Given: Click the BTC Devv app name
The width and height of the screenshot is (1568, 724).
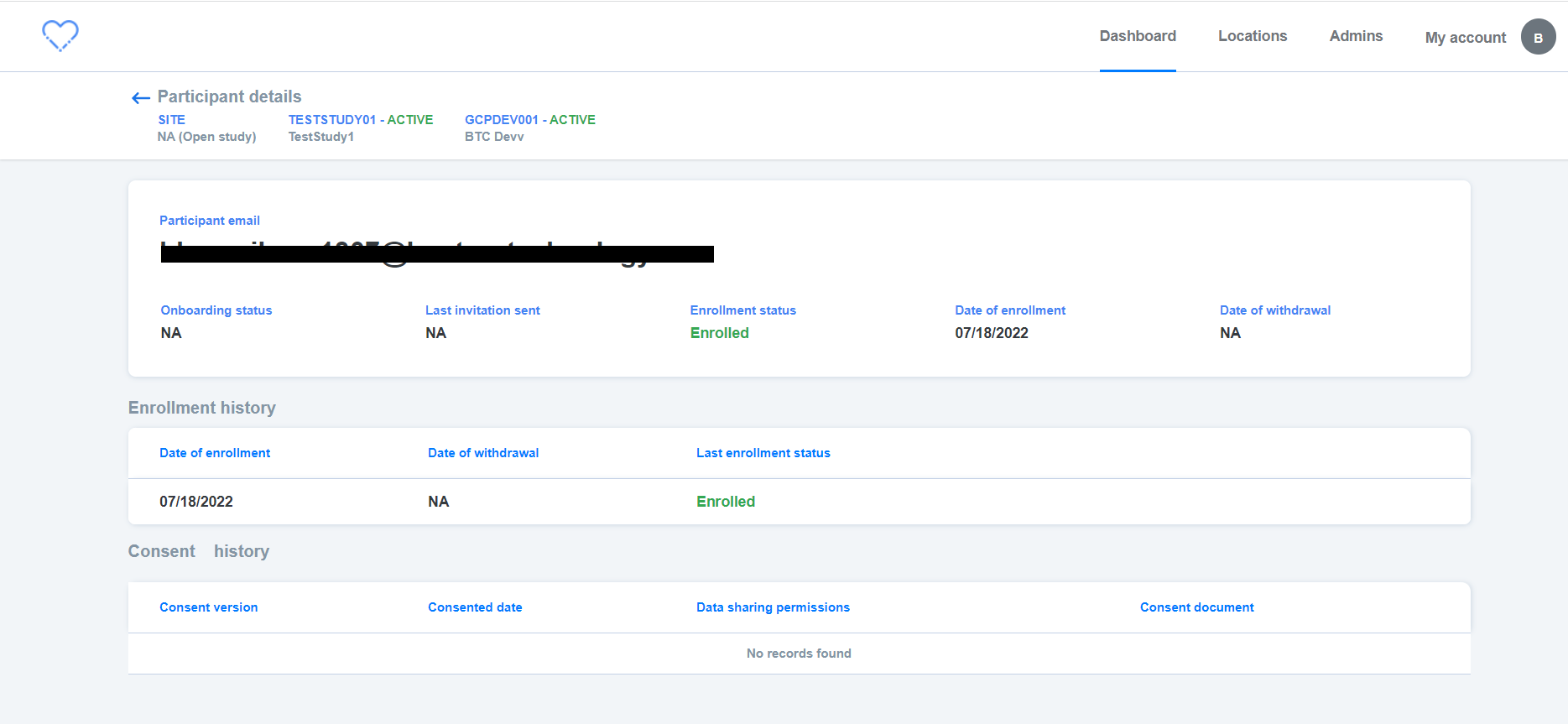Looking at the screenshot, I should (x=494, y=137).
